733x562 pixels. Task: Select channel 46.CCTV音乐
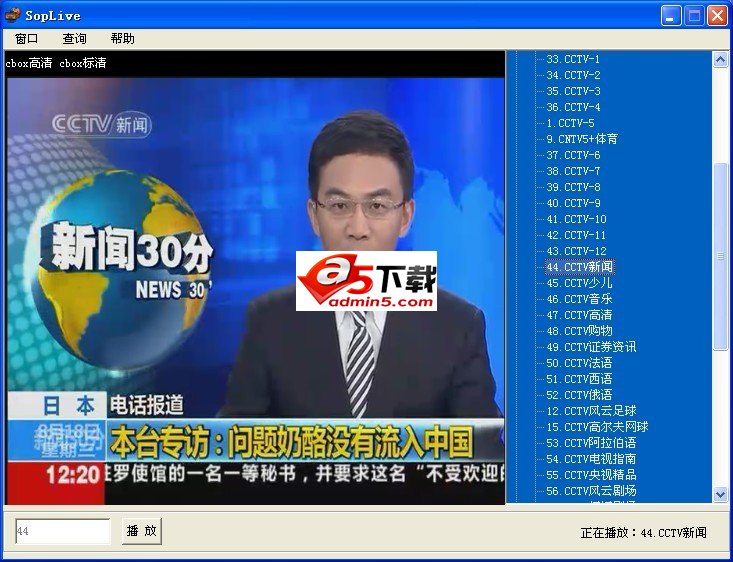(x=579, y=299)
